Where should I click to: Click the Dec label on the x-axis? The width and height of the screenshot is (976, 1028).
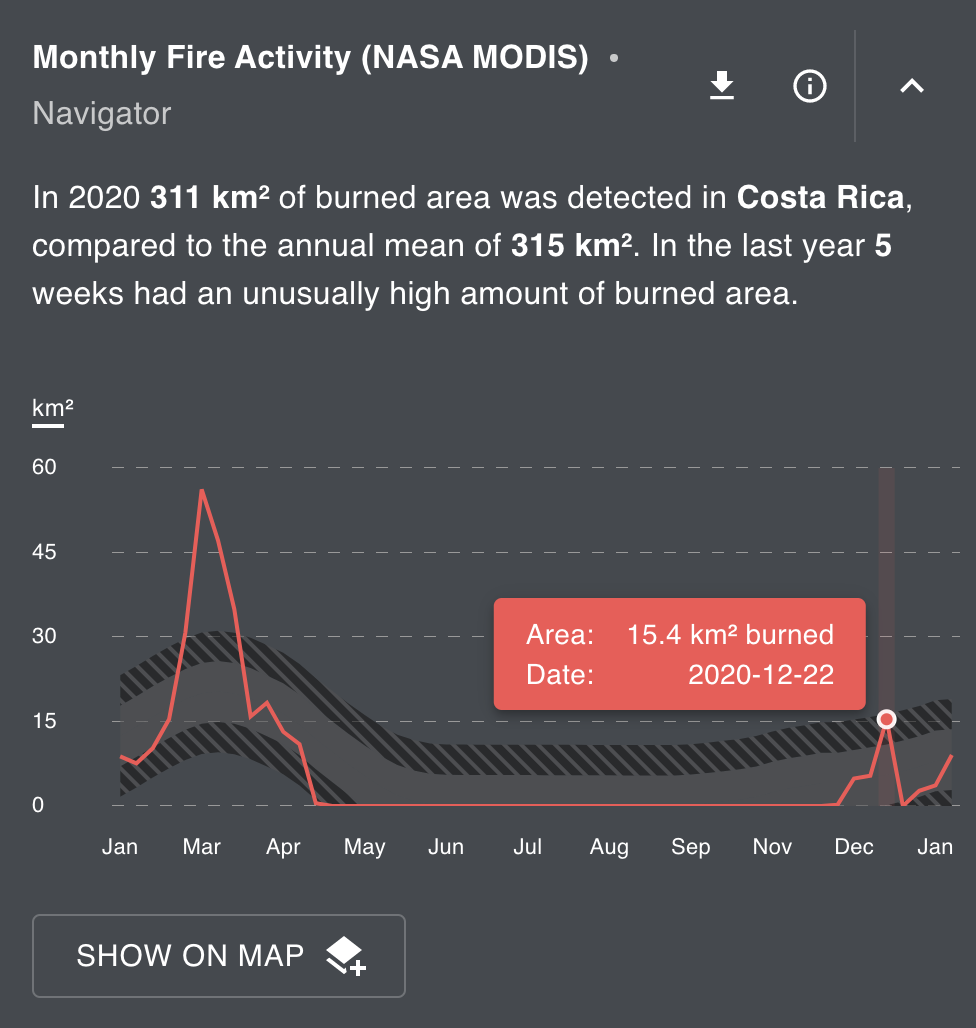pyautogui.click(x=854, y=847)
